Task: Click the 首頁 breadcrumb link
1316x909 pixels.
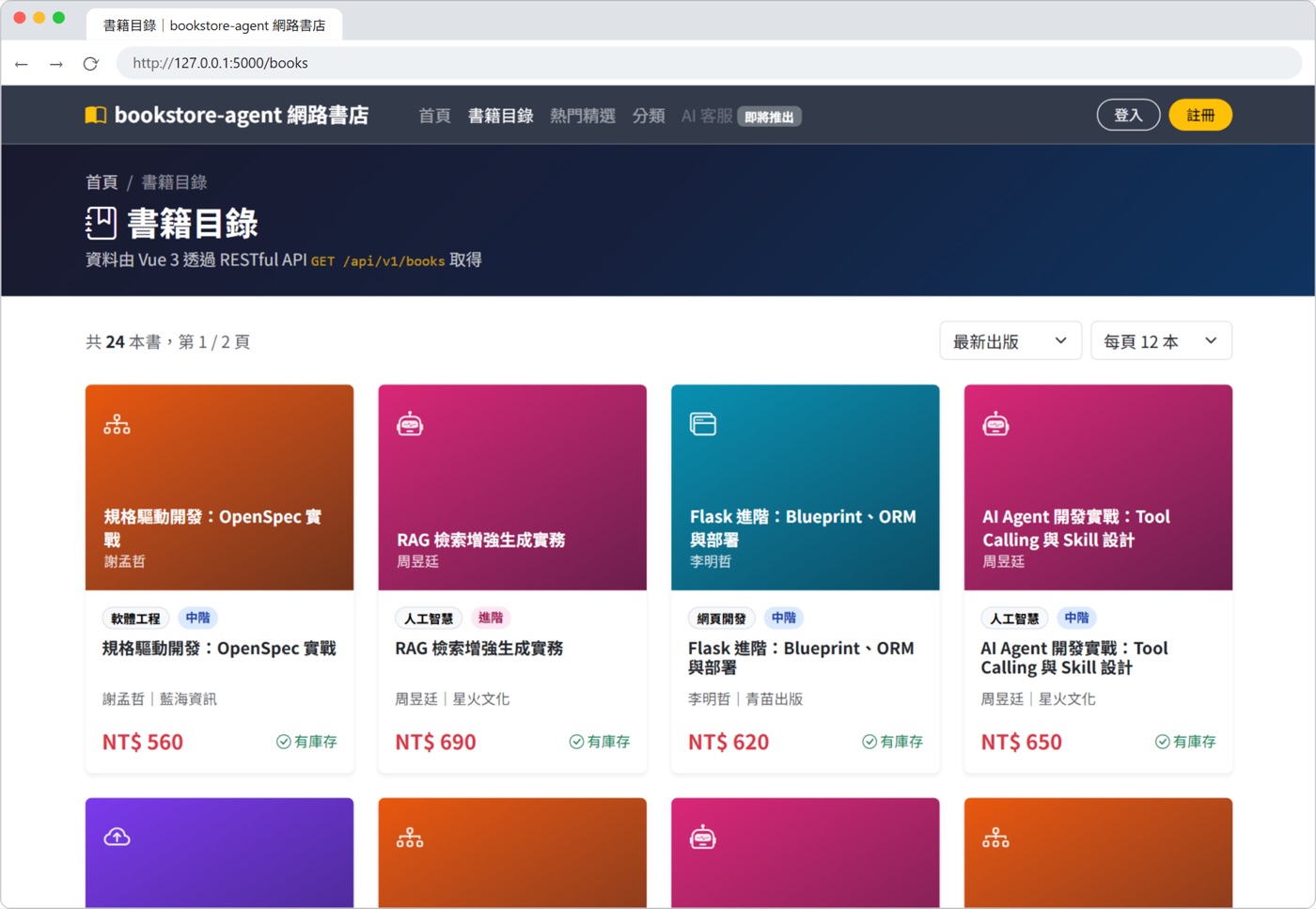Action: [x=102, y=182]
